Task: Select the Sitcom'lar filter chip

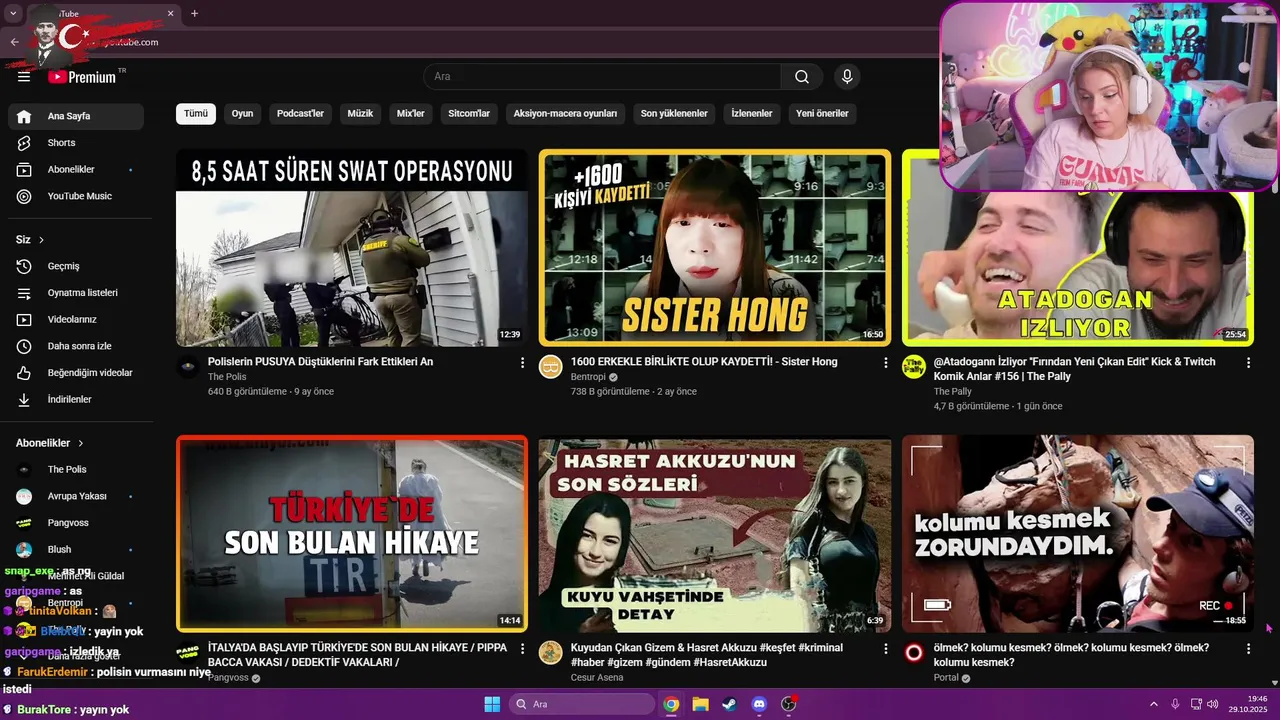Action: point(469,113)
